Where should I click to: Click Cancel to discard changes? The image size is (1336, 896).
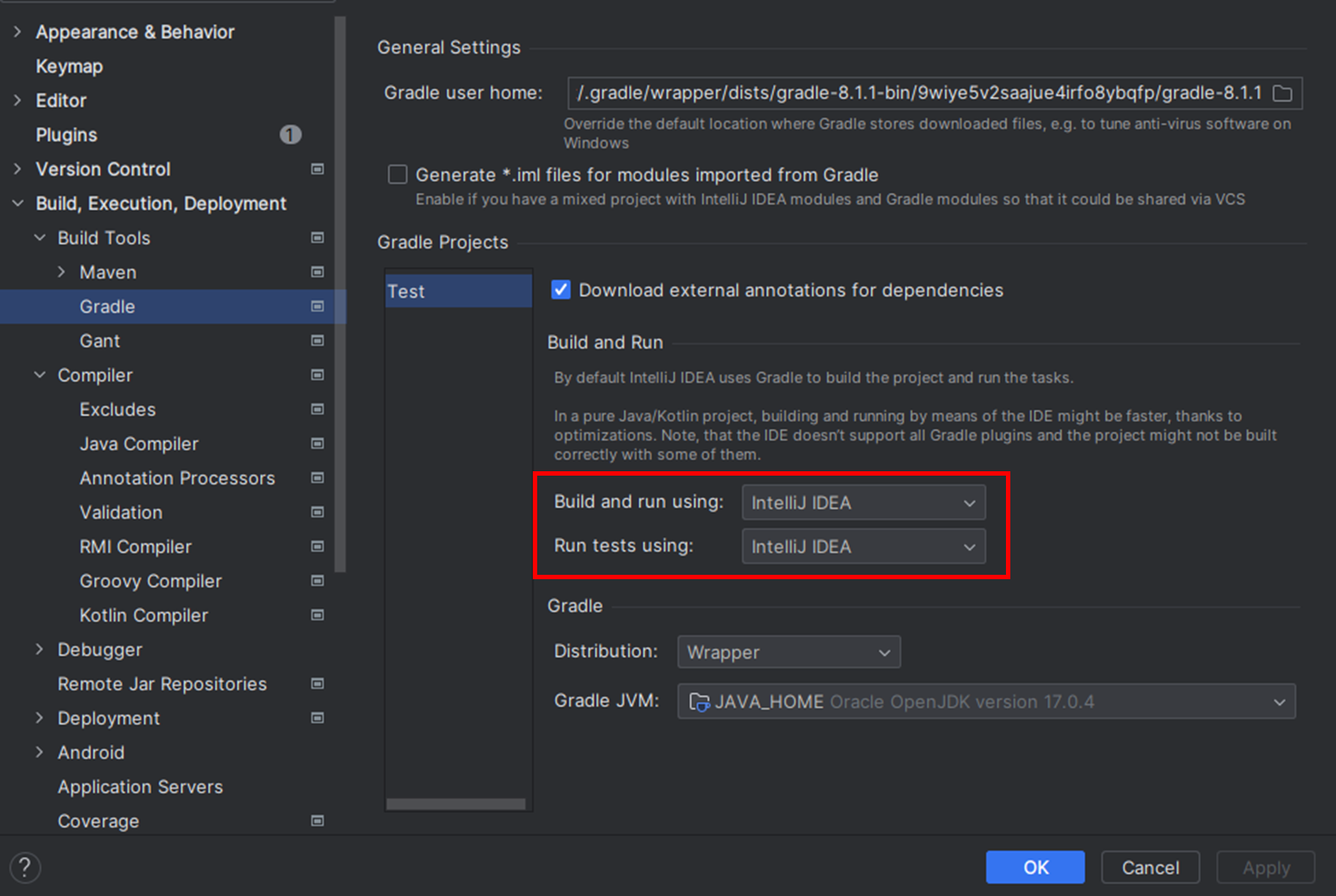(x=1150, y=867)
